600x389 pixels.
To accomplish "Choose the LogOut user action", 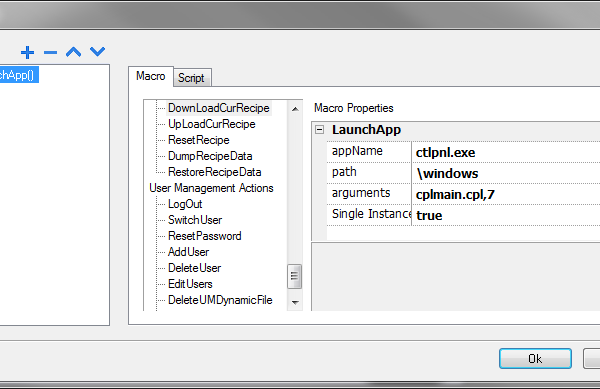I will pyautogui.click(x=185, y=204).
